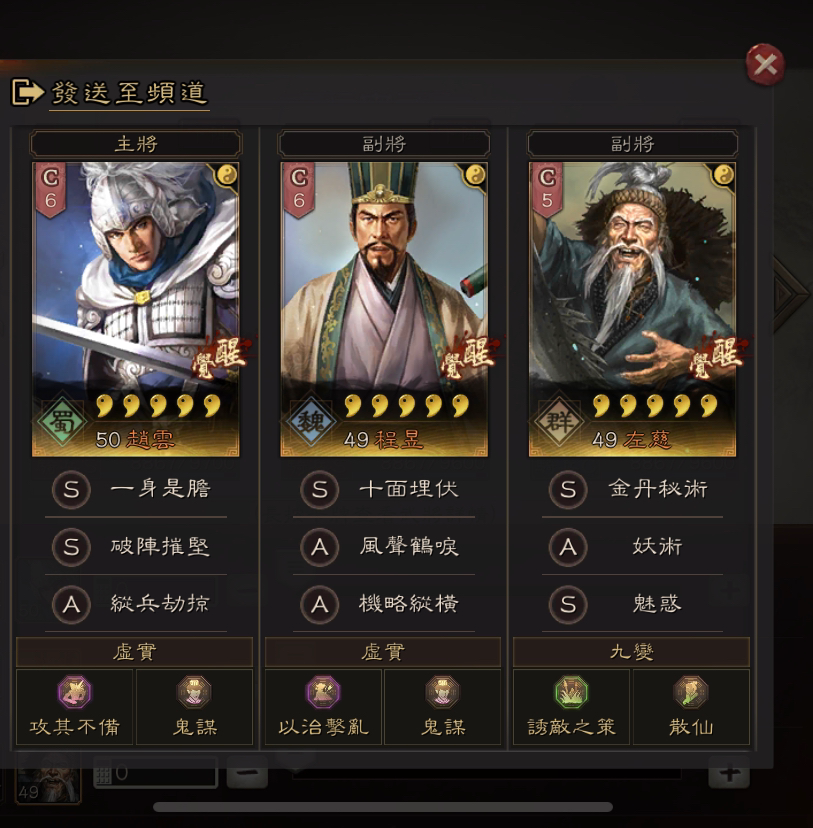Image resolution: width=813 pixels, height=828 pixels.
Task: Select the 十面埋伏 skill
Action: click(x=384, y=489)
